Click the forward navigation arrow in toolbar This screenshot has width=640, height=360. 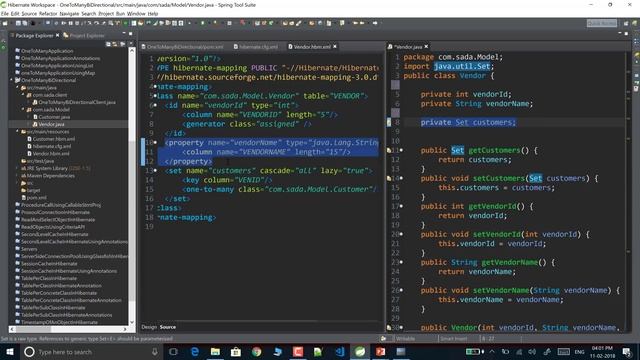point(375,23)
